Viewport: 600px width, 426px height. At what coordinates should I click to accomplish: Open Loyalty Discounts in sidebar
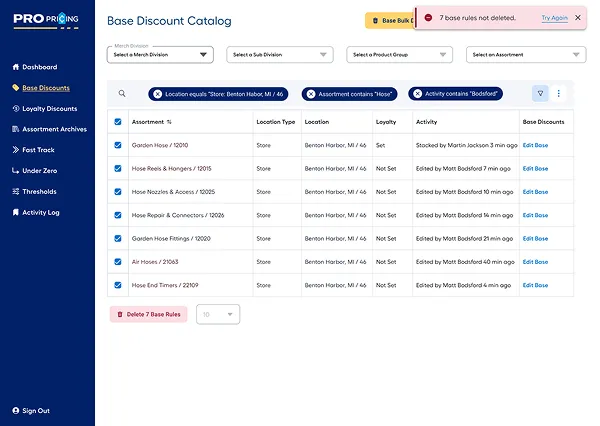click(x=50, y=108)
